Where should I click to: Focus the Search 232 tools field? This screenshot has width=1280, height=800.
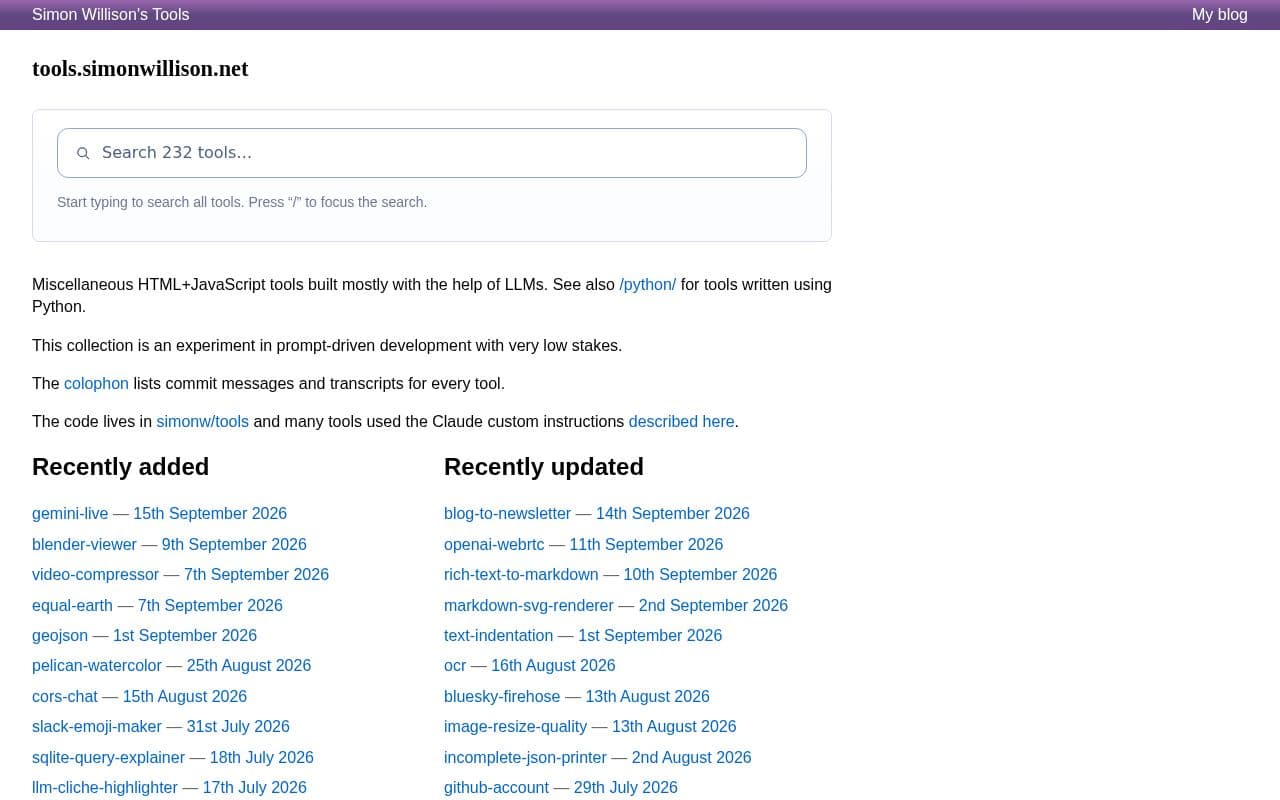432,153
